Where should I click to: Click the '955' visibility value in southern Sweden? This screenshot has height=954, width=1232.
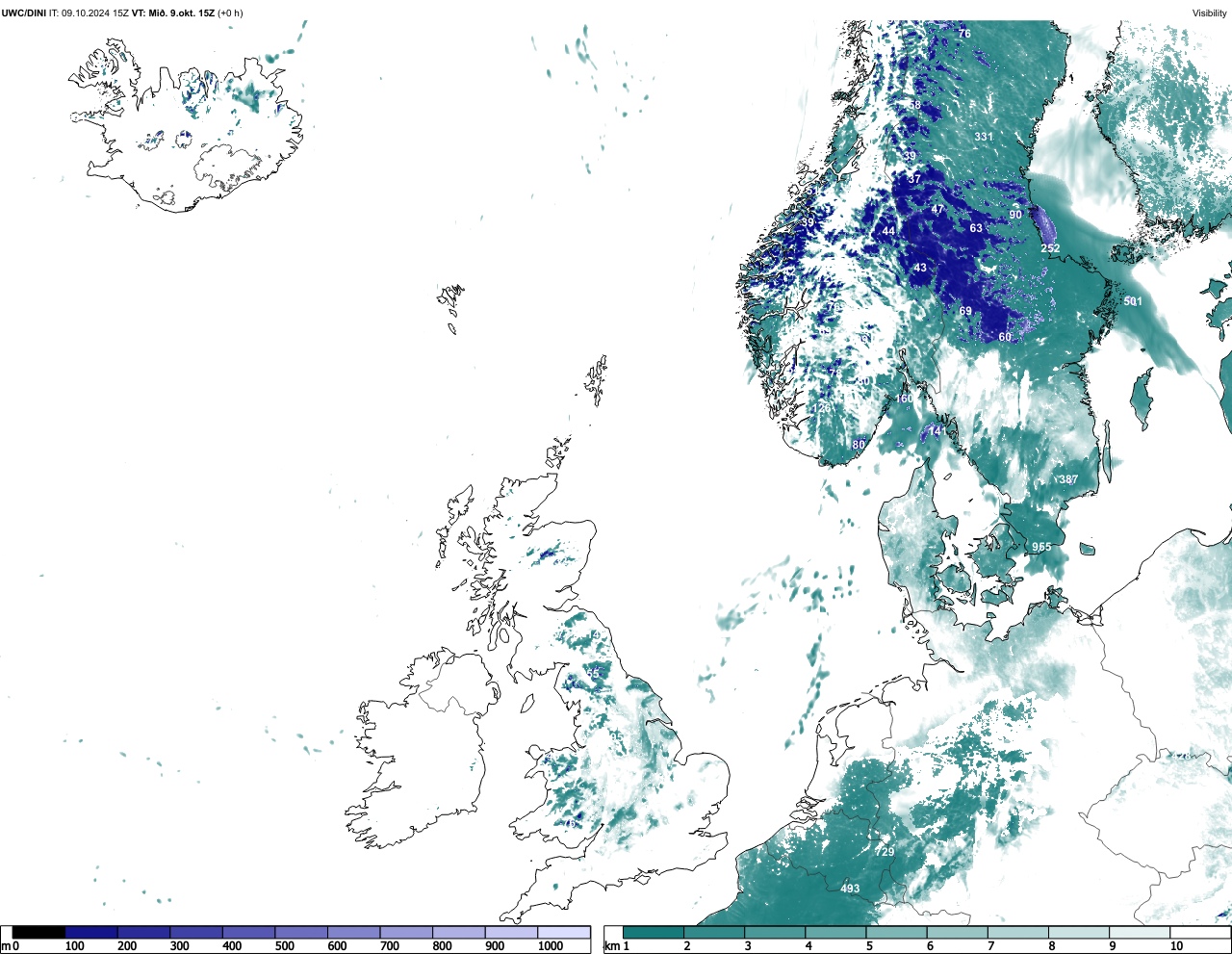[1041, 547]
